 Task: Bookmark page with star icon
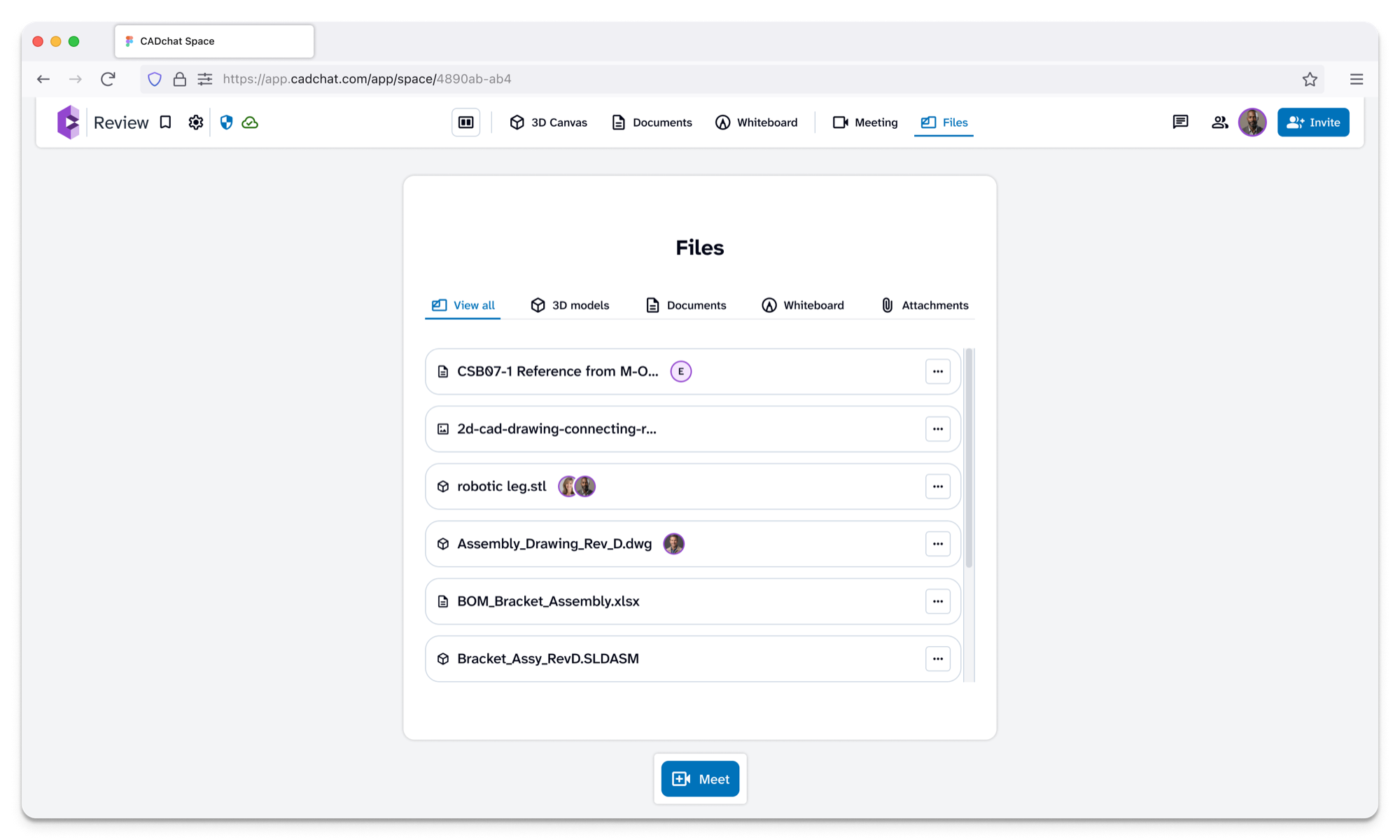click(1310, 79)
